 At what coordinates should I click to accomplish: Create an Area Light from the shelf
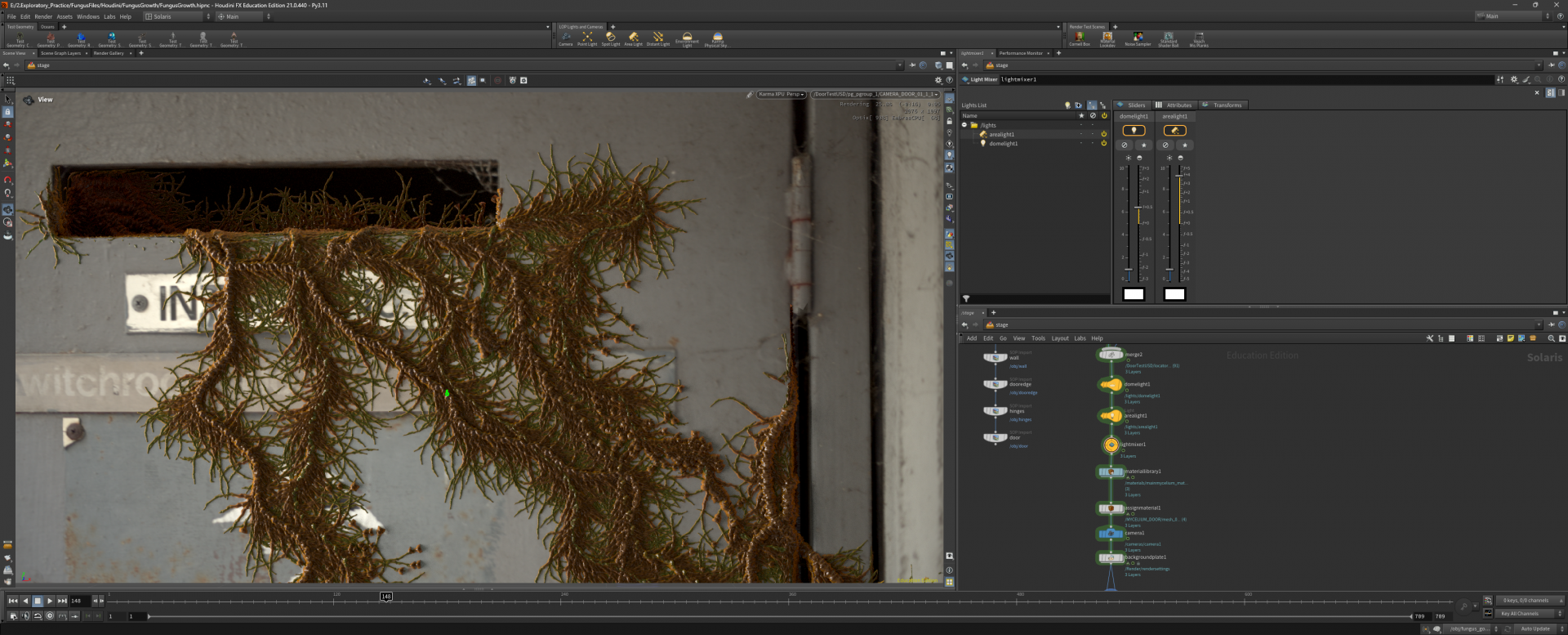633,38
